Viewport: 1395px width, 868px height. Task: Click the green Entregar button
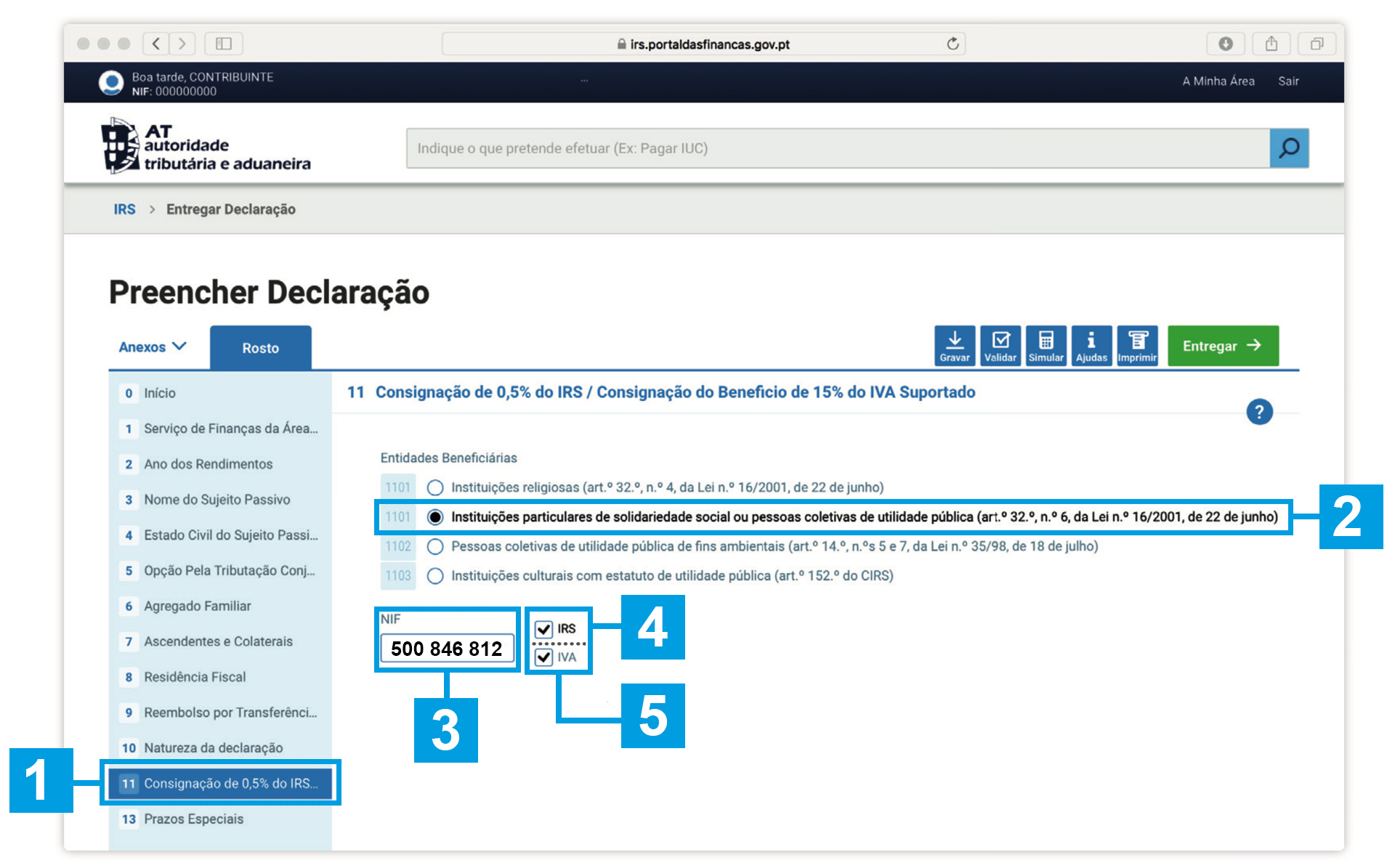(x=1222, y=346)
